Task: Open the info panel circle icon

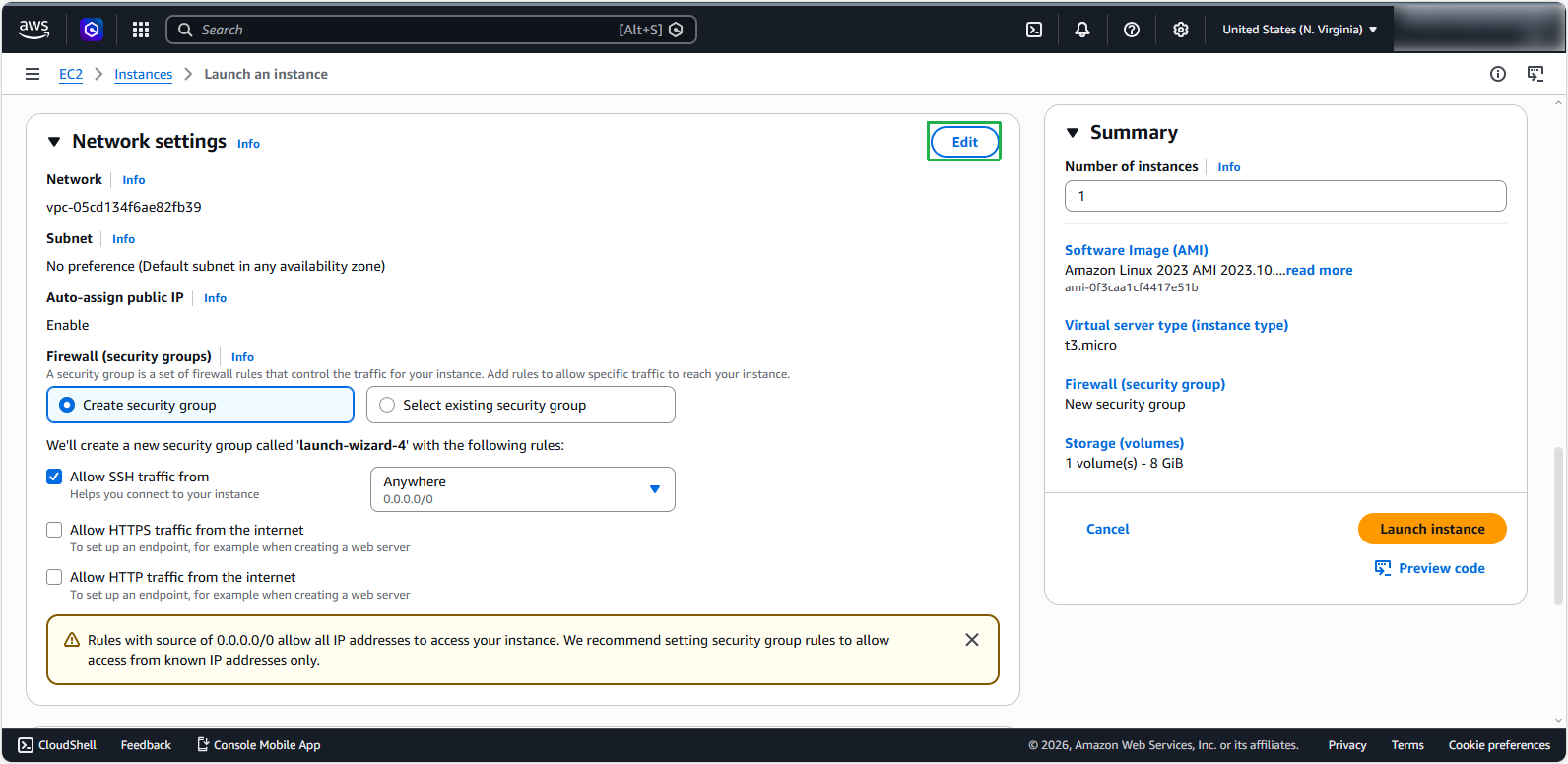Action: (x=1498, y=74)
